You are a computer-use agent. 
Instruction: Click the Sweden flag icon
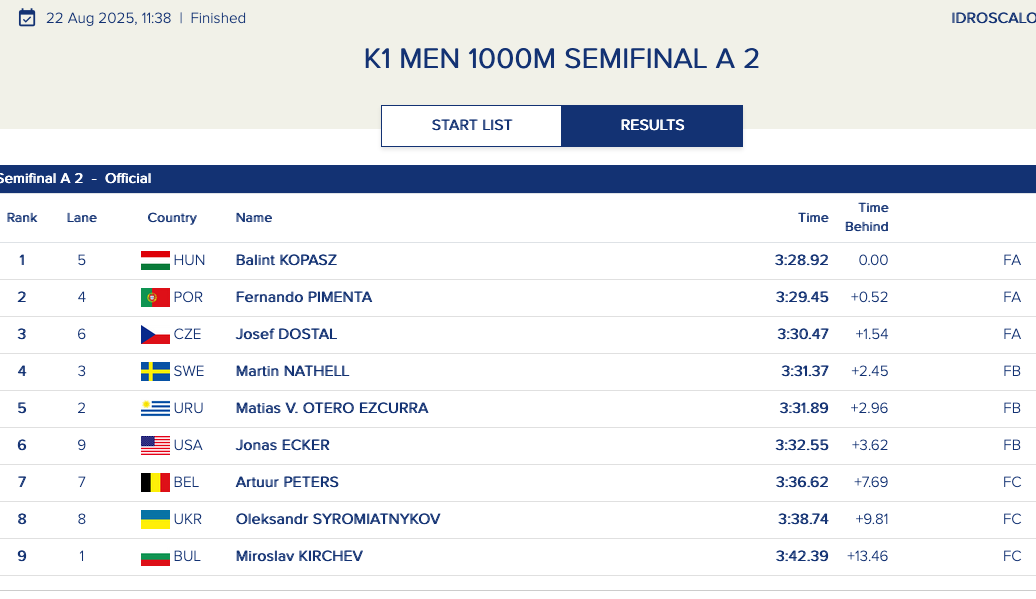point(155,371)
